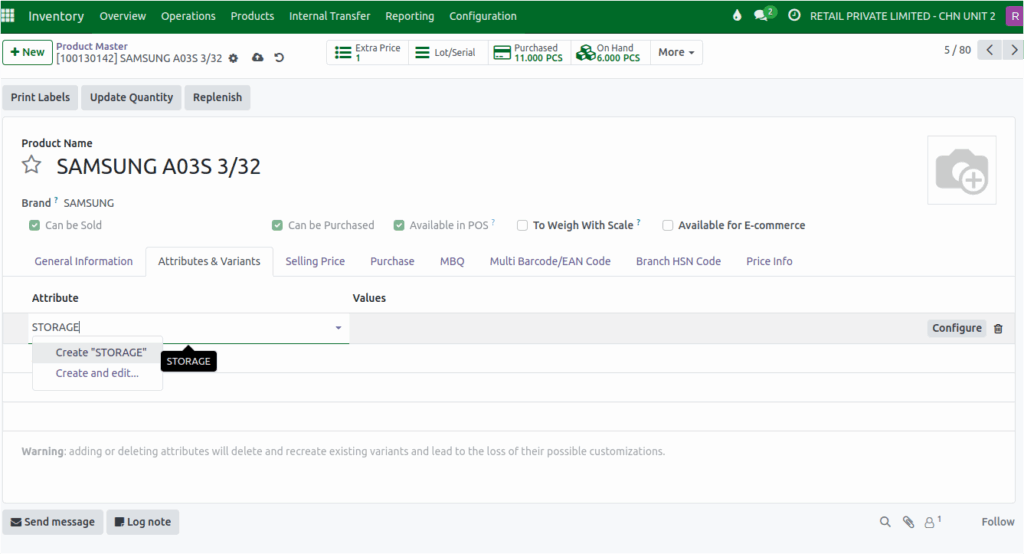The width and height of the screenshot is (1024, 554).
Task: Enable Available for E-commerce checkbox
Action: 667,225
